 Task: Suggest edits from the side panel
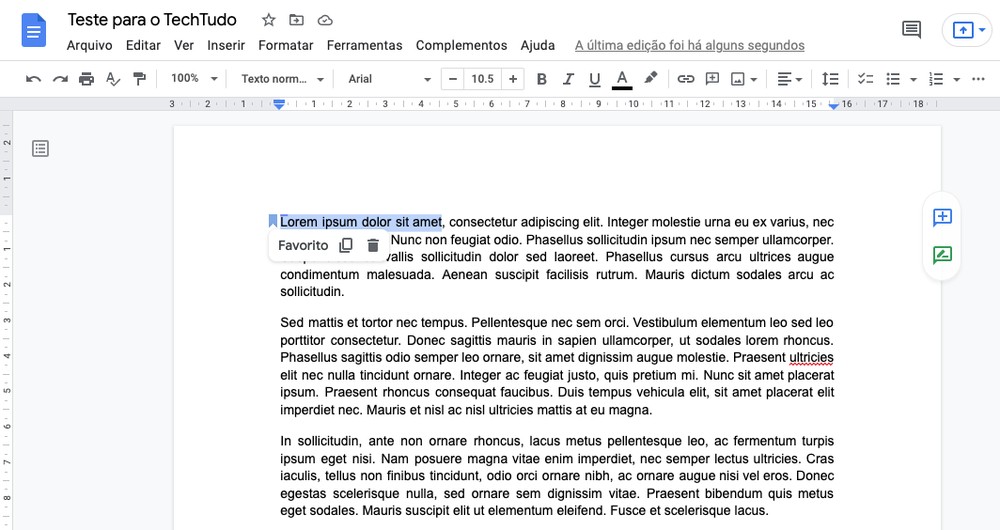point(942,255)
